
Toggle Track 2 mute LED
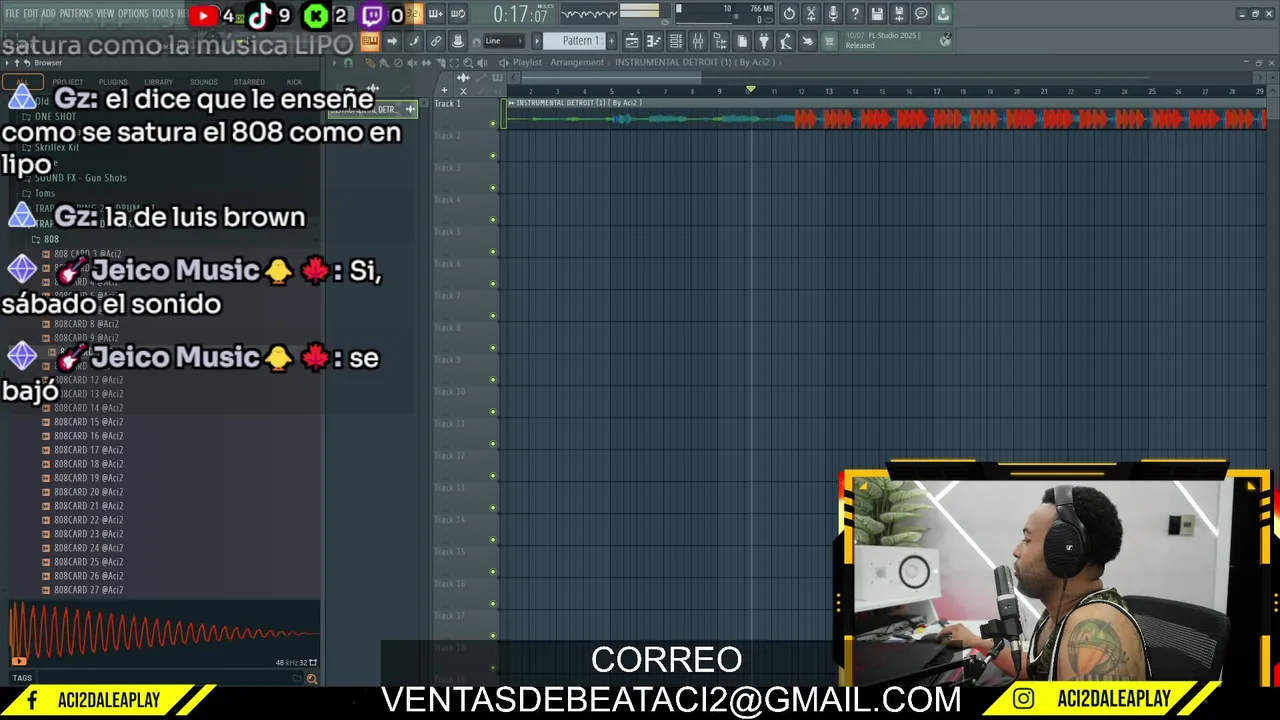pos(493,155)
